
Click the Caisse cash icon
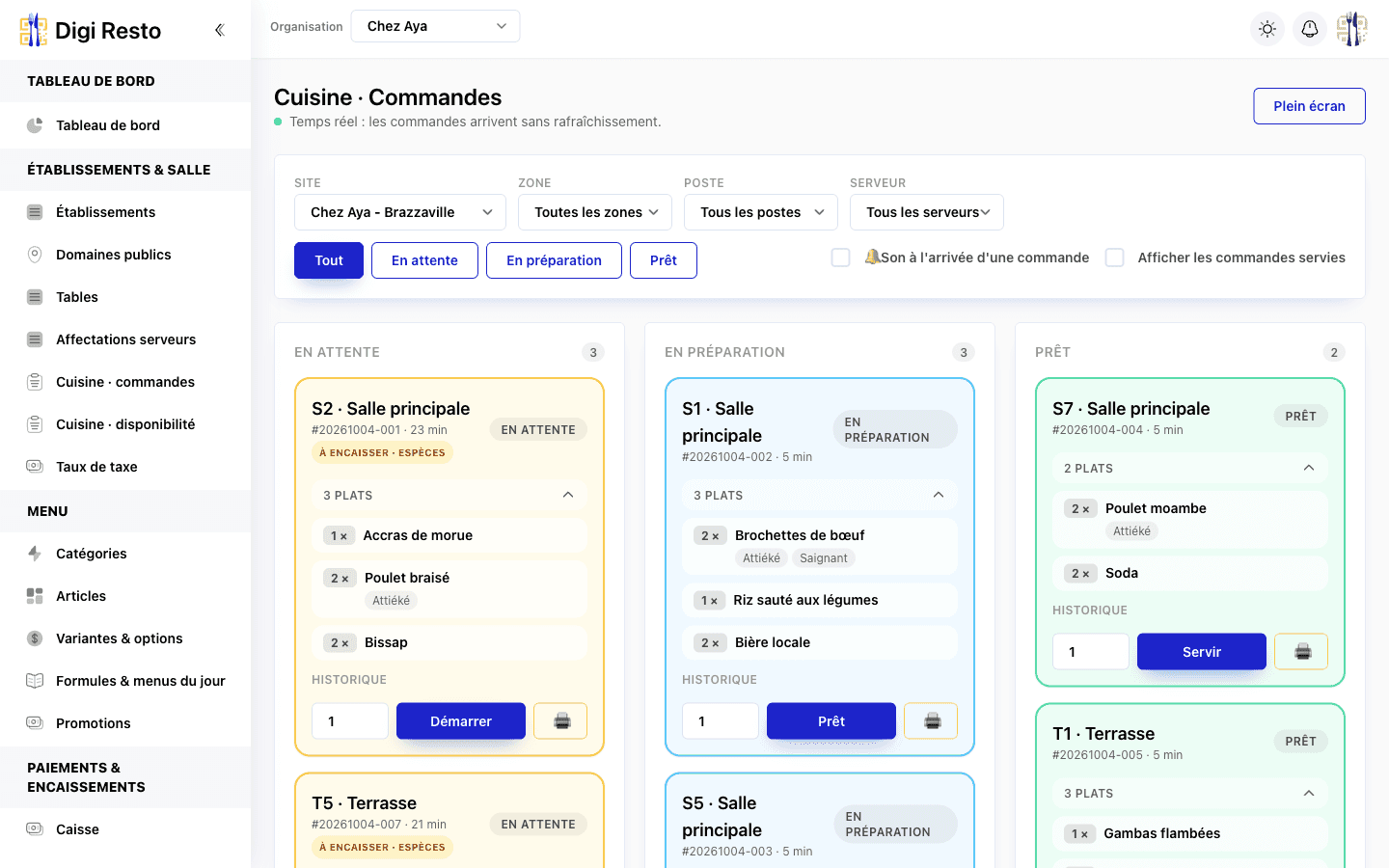[35, 829]
